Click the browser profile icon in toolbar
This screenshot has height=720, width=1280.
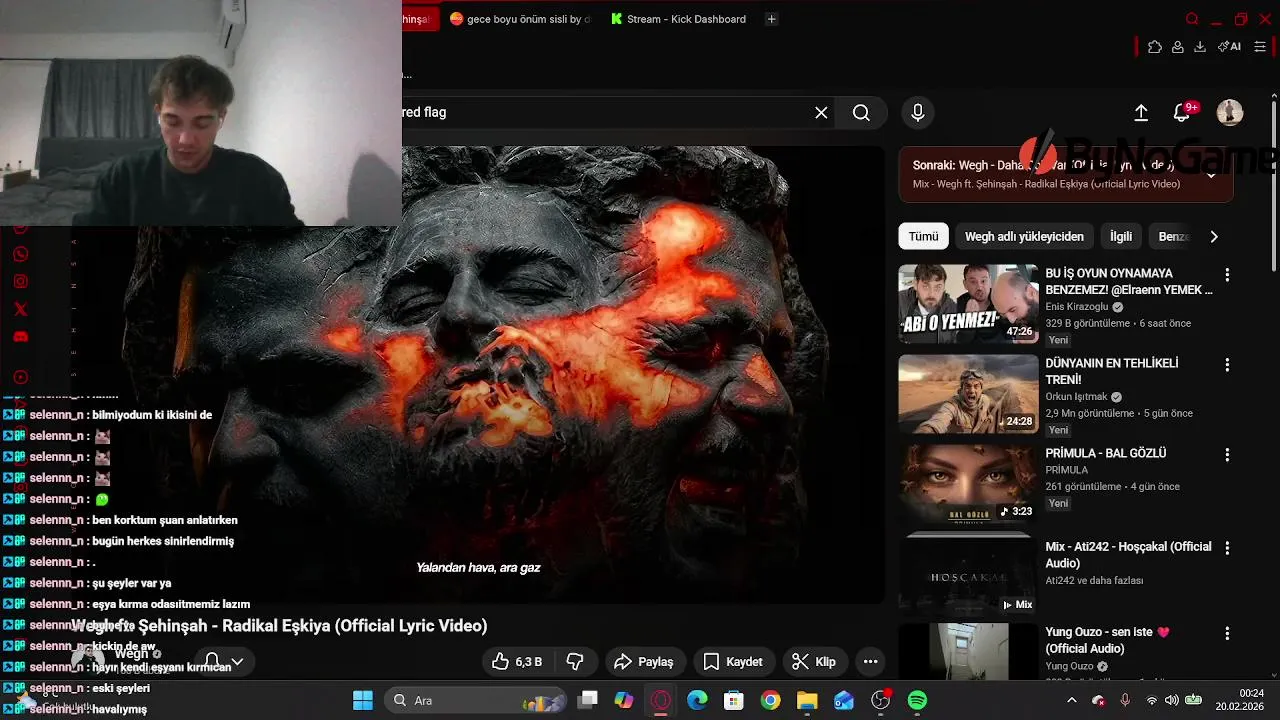pyautogui.click(x=1178, y=47)
